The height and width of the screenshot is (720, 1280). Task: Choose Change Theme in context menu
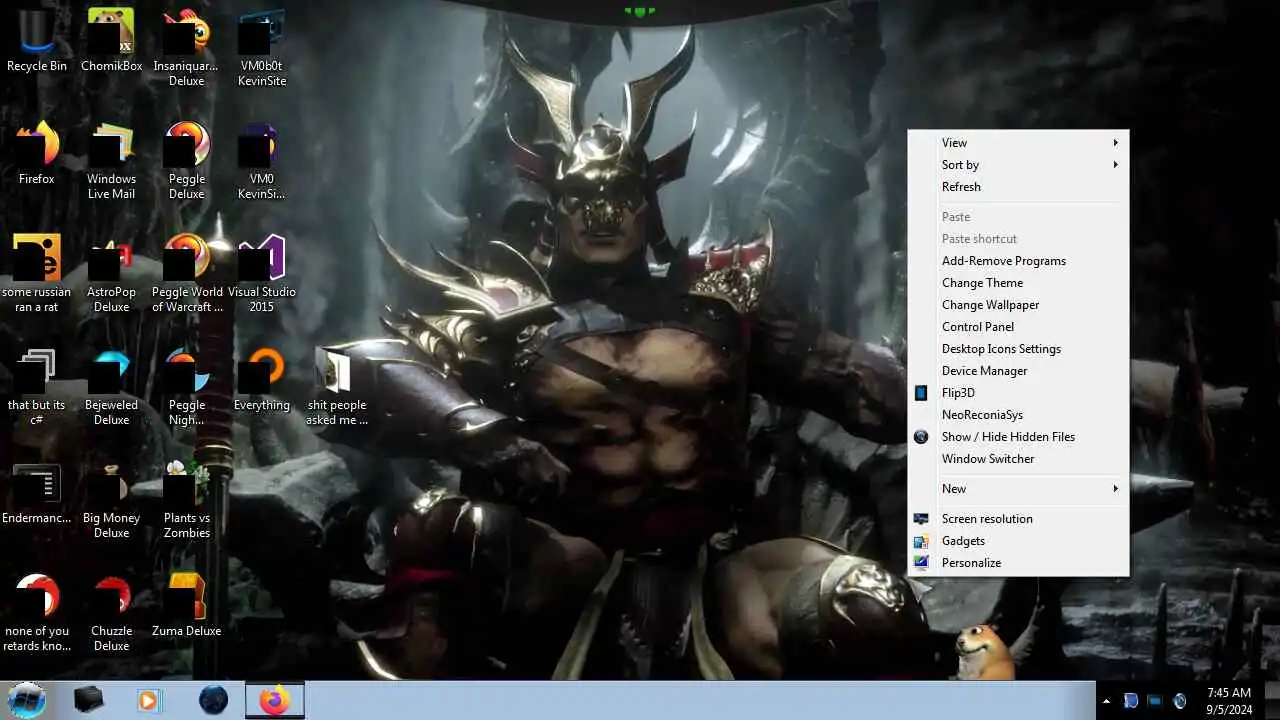[1018, 283]
